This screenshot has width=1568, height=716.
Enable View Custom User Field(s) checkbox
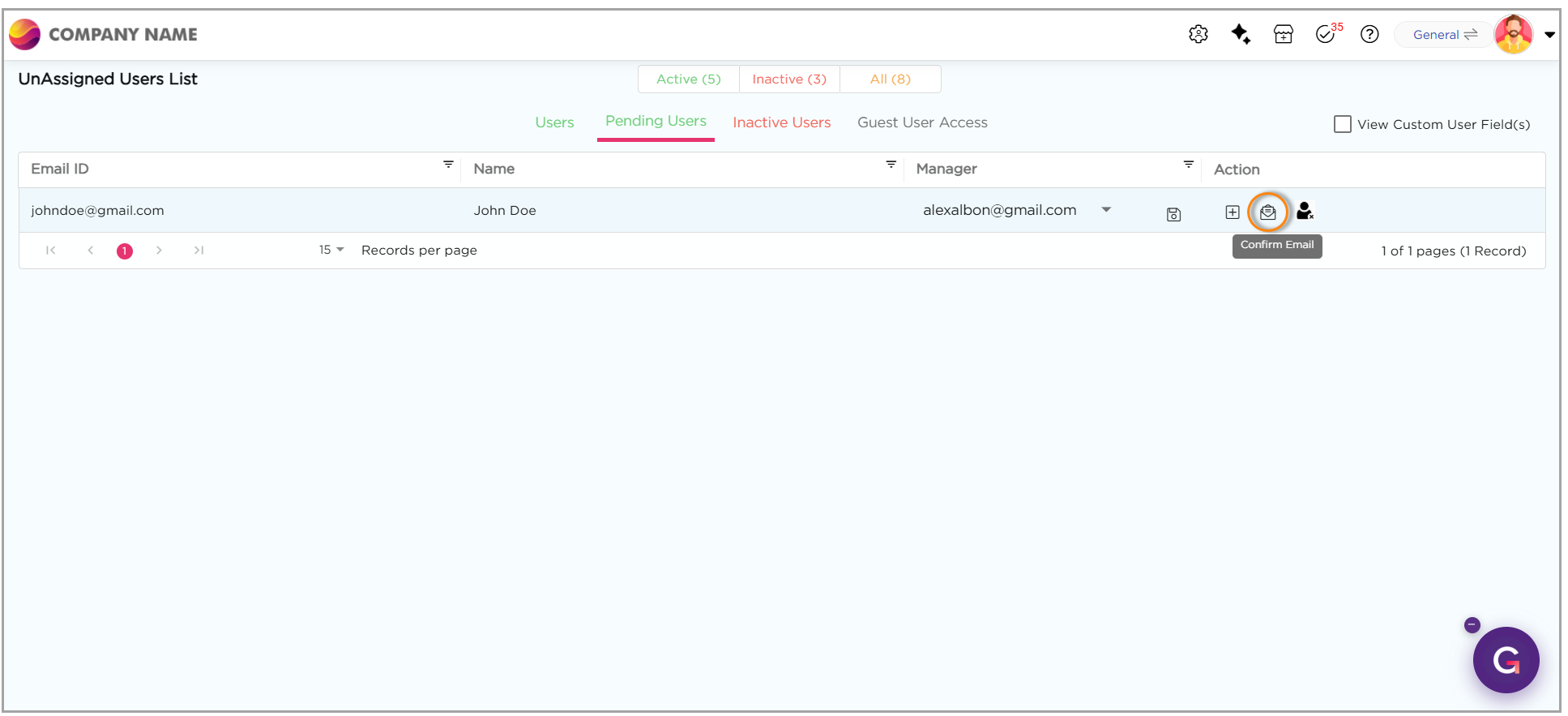tap(1342, 124)
